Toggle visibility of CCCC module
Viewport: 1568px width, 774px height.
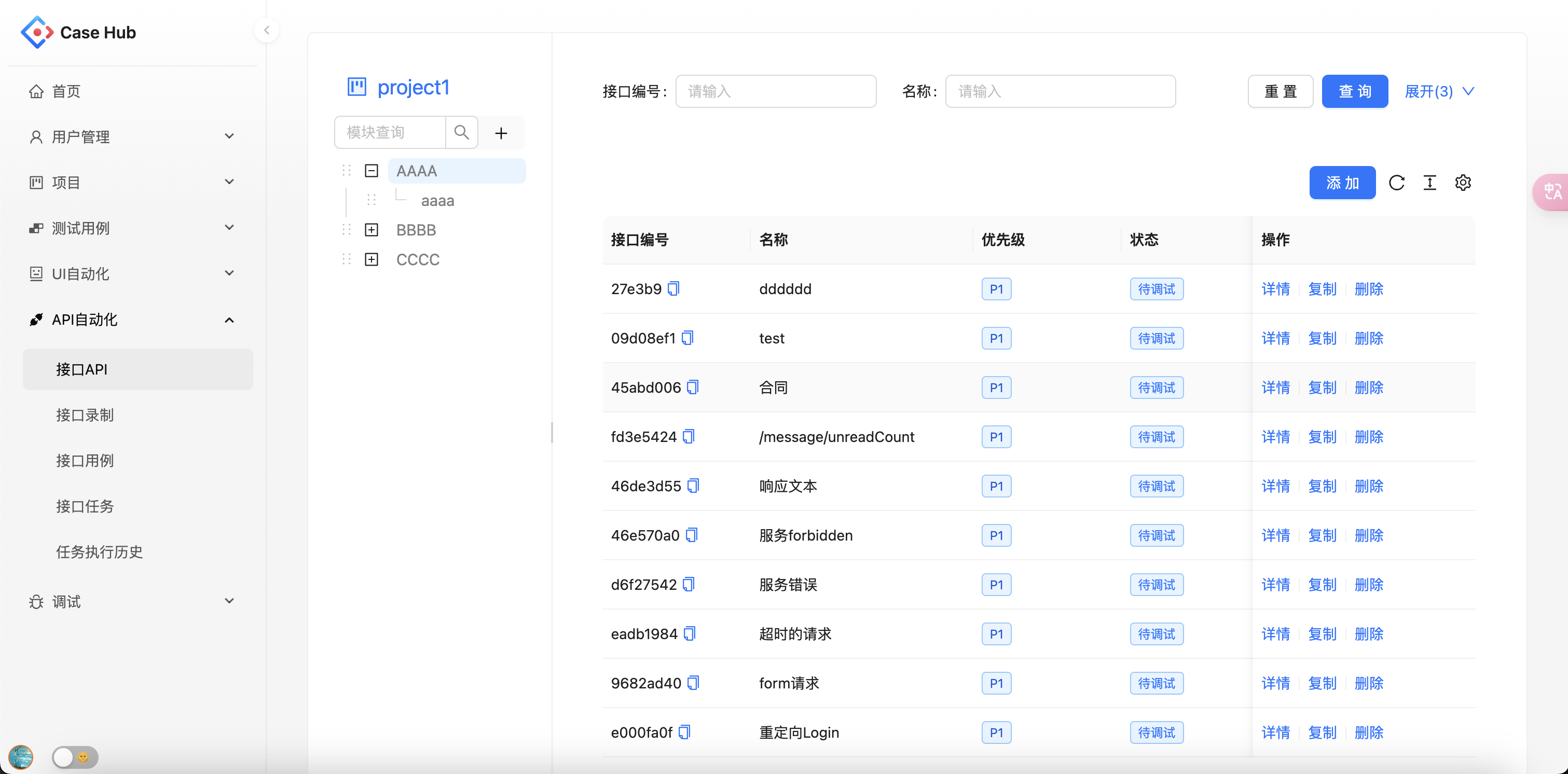click(x=371, y=260)
